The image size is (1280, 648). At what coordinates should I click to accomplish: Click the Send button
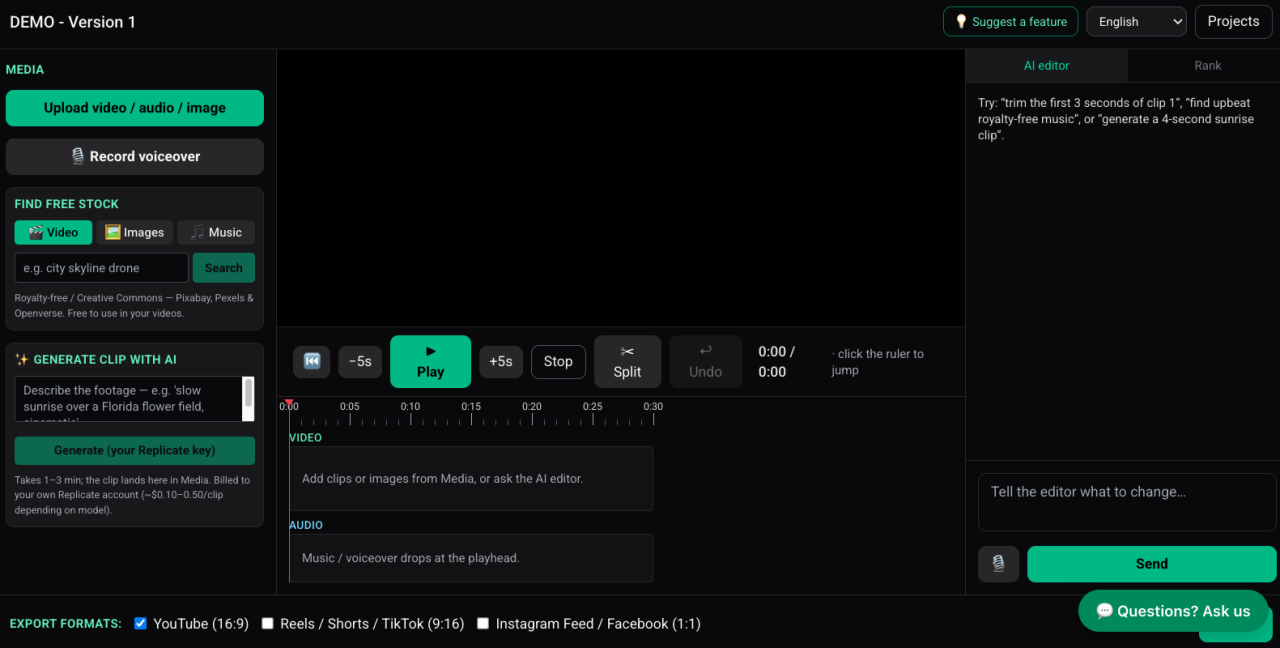[x=1152, y=564]
